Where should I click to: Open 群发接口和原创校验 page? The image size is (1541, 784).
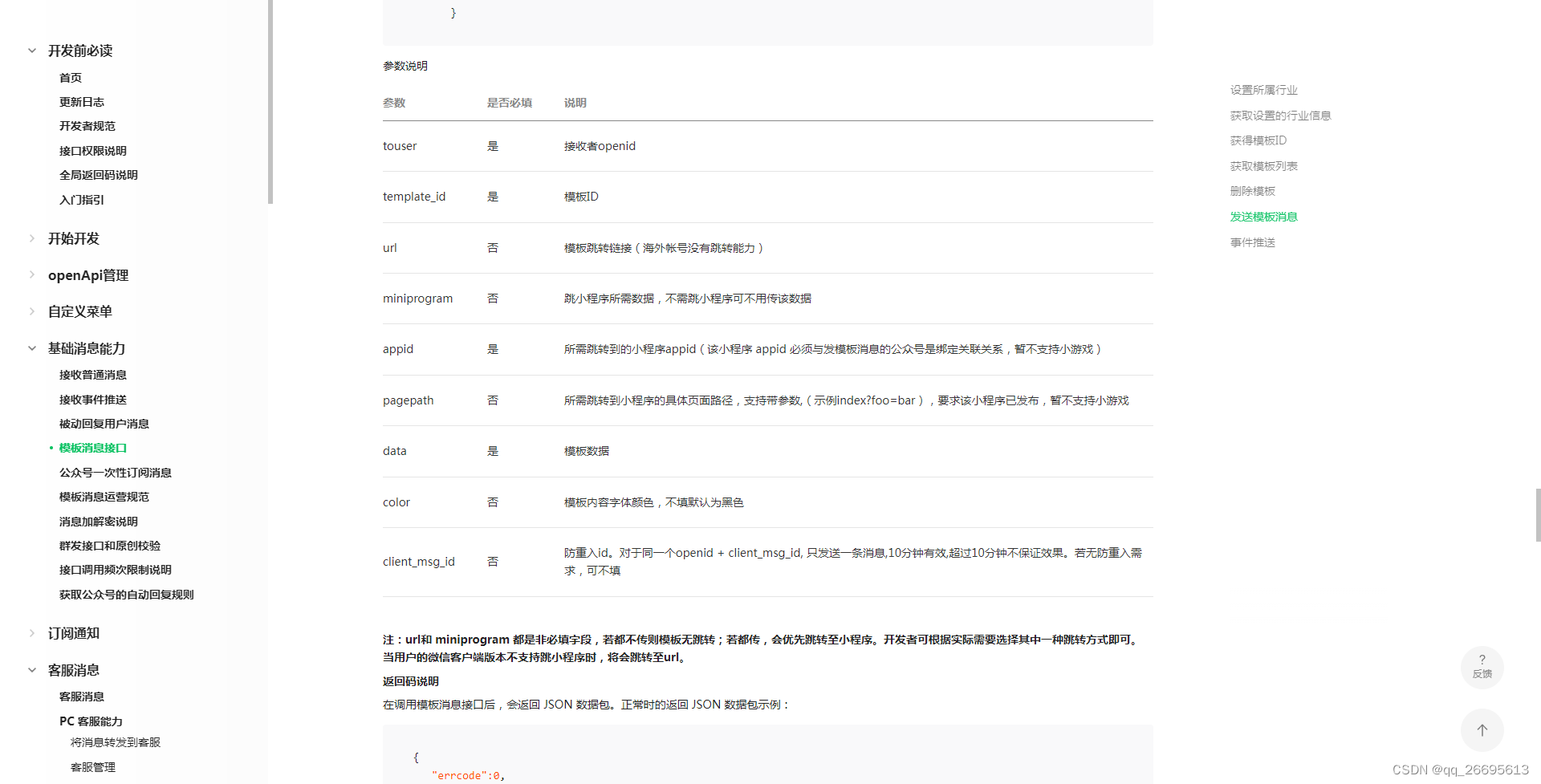coord(110,546)
